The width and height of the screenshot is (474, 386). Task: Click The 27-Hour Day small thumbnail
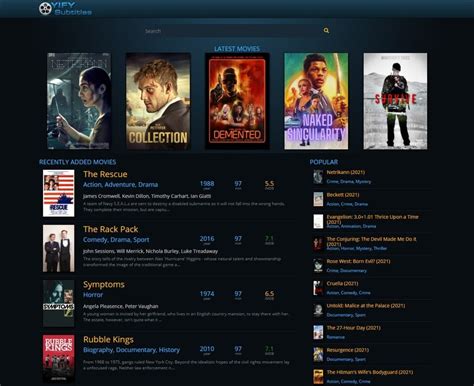pos(318,332)
